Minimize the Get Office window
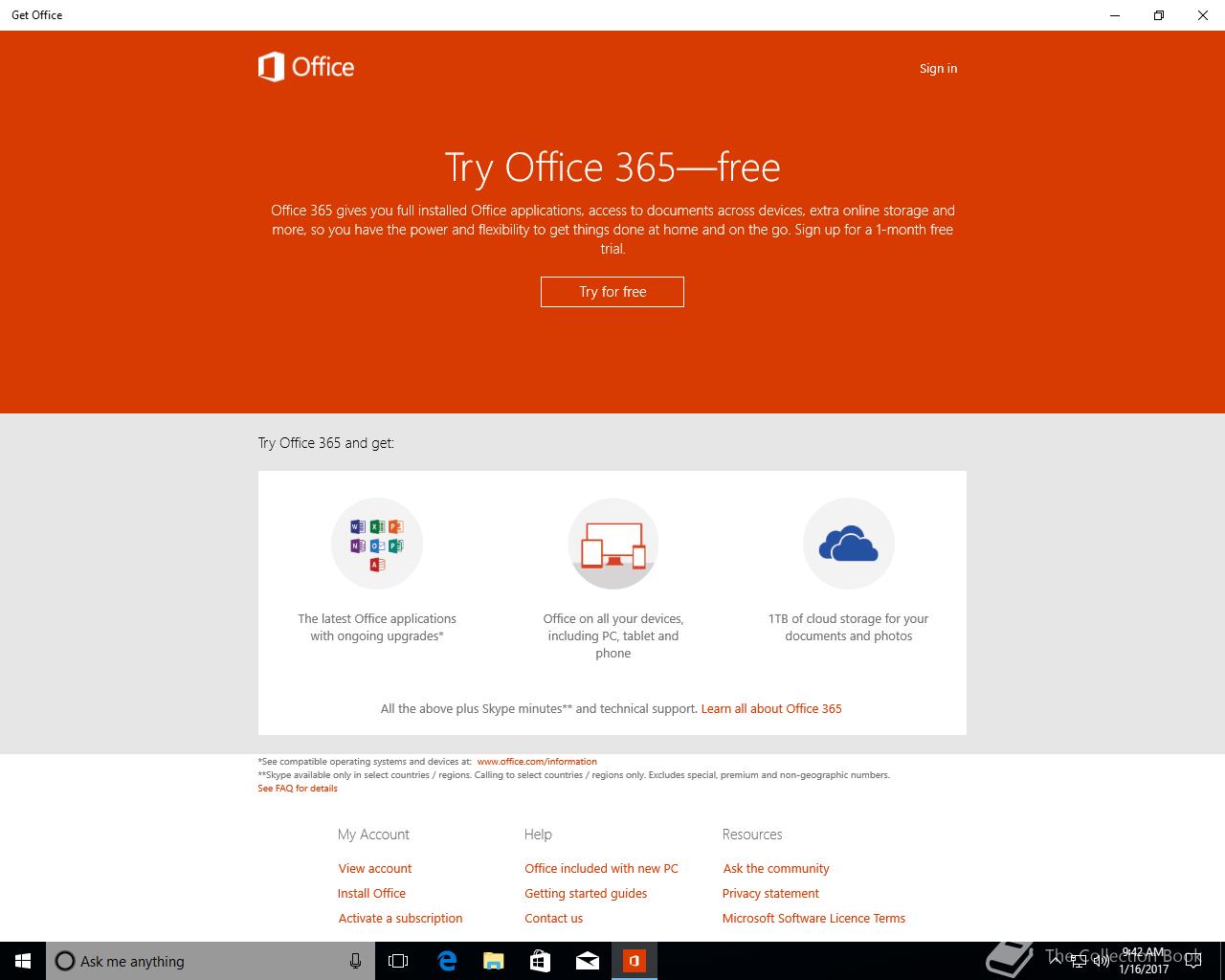The image size is (1225, 980). pyautogui.click(x=1115, y=15)
